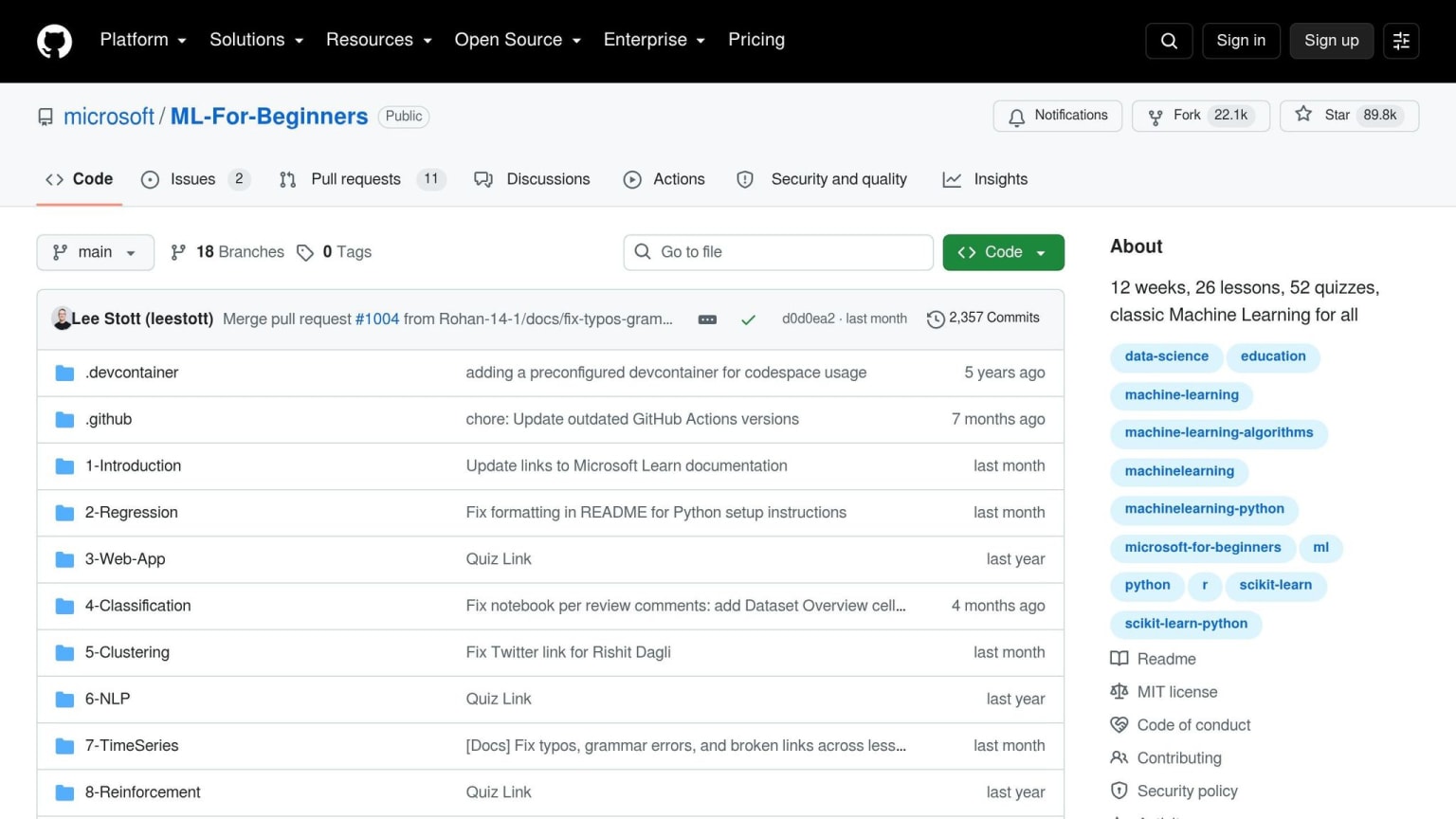Open the Pull requests tab

363,179
